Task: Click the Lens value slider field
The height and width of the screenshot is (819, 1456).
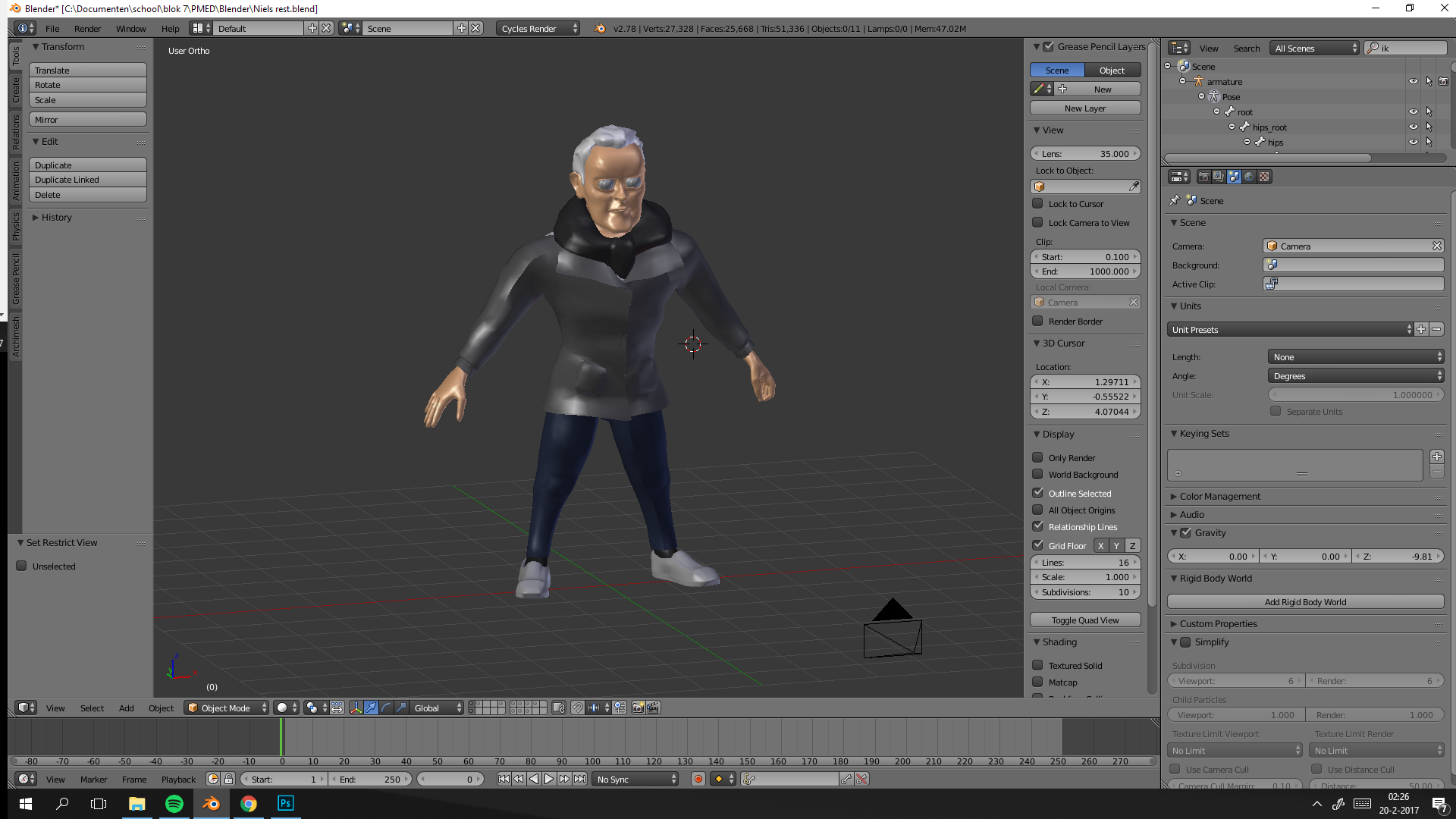Action: 1085,153
